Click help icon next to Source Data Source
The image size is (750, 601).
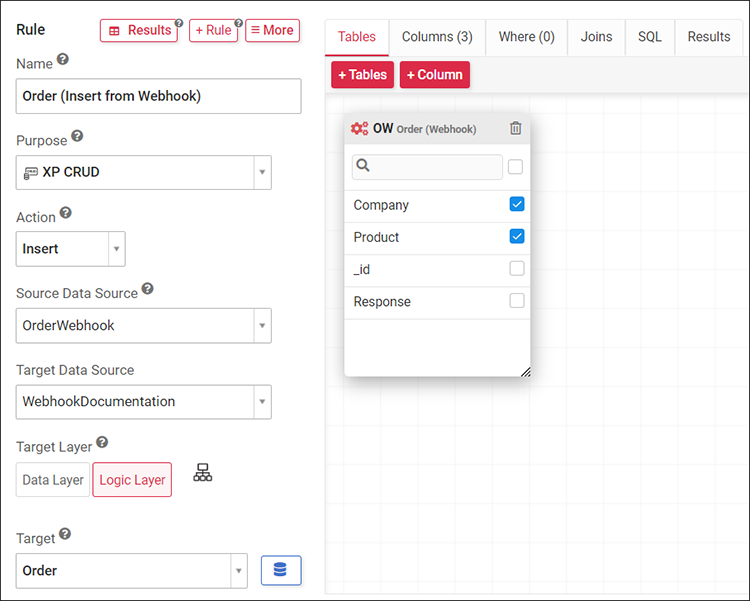coord(147,289)
